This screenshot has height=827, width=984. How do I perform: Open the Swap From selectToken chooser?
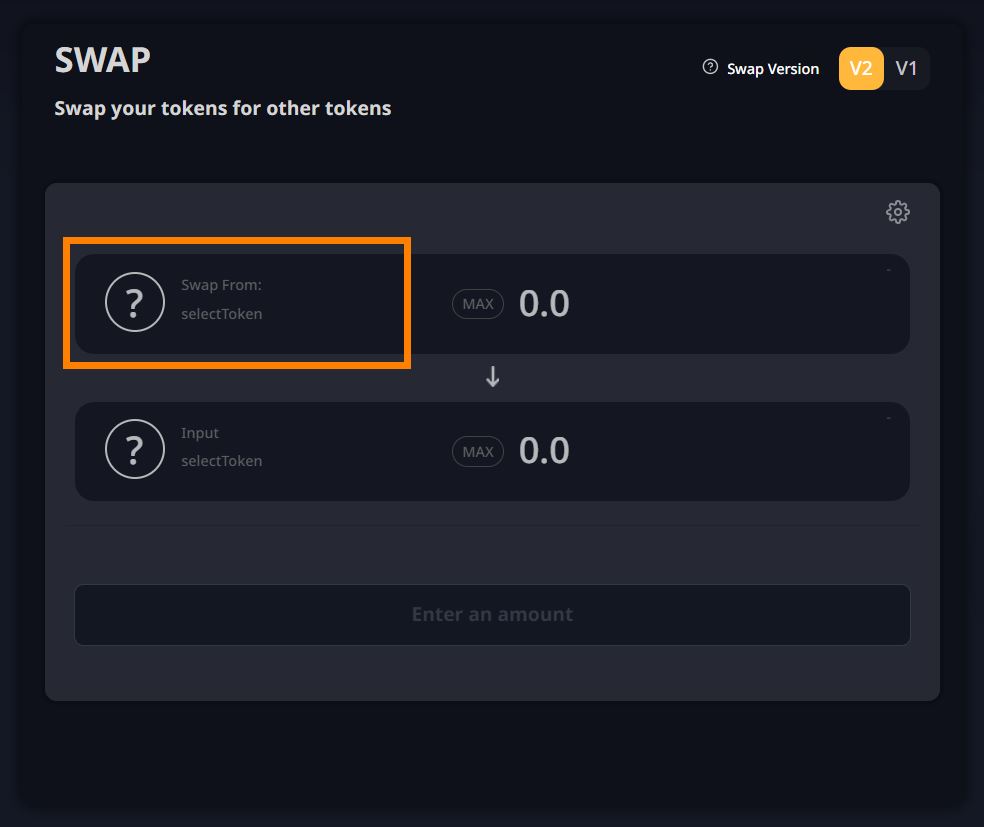pos(221,314)
